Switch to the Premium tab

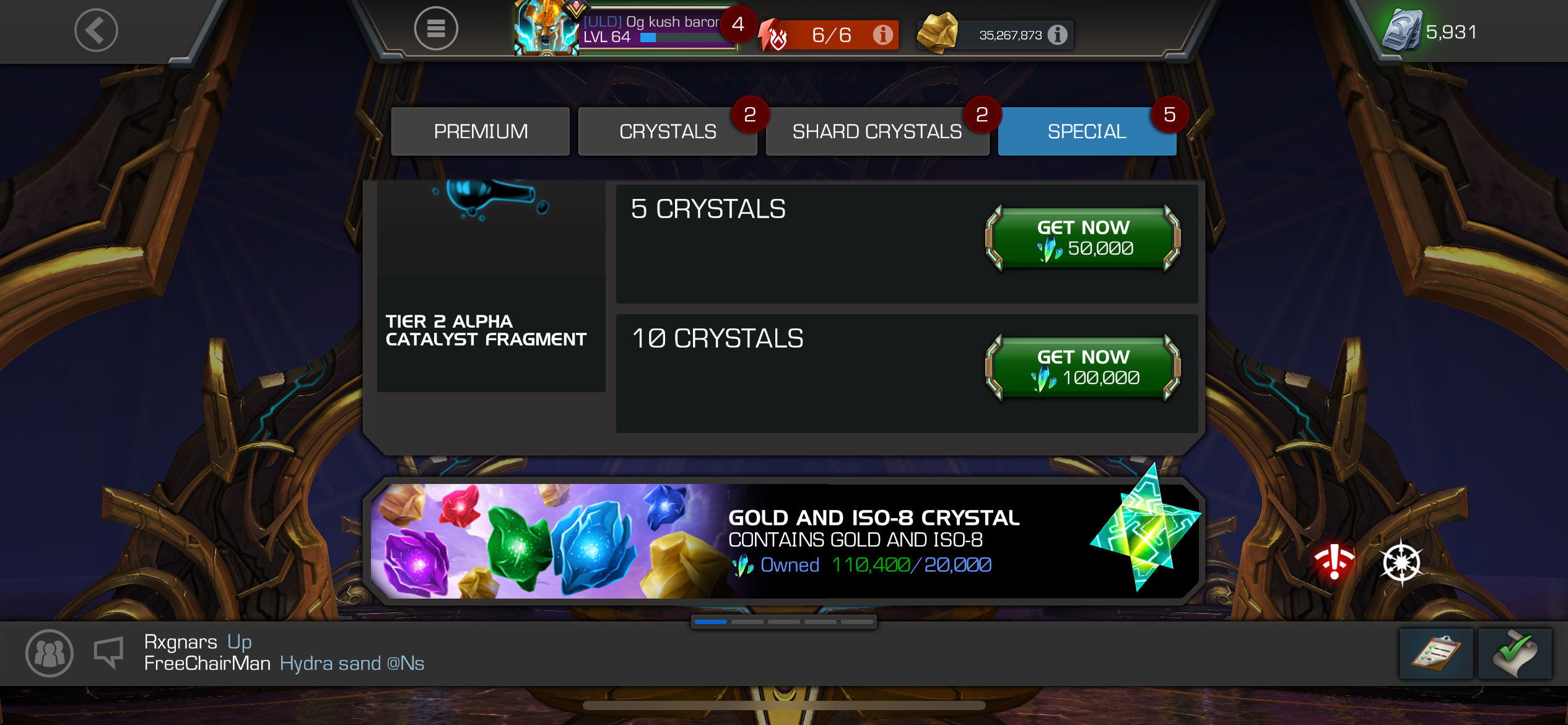point(481,131)
